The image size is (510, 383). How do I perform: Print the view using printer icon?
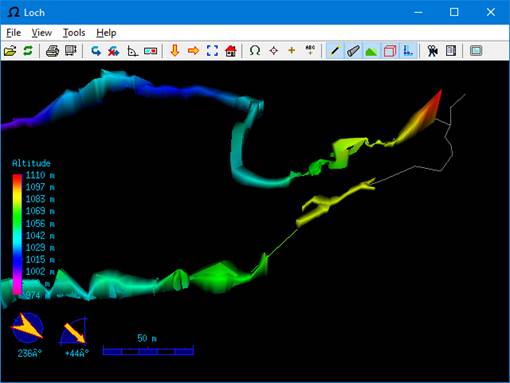pyautogui.click(x=52, y=51)
